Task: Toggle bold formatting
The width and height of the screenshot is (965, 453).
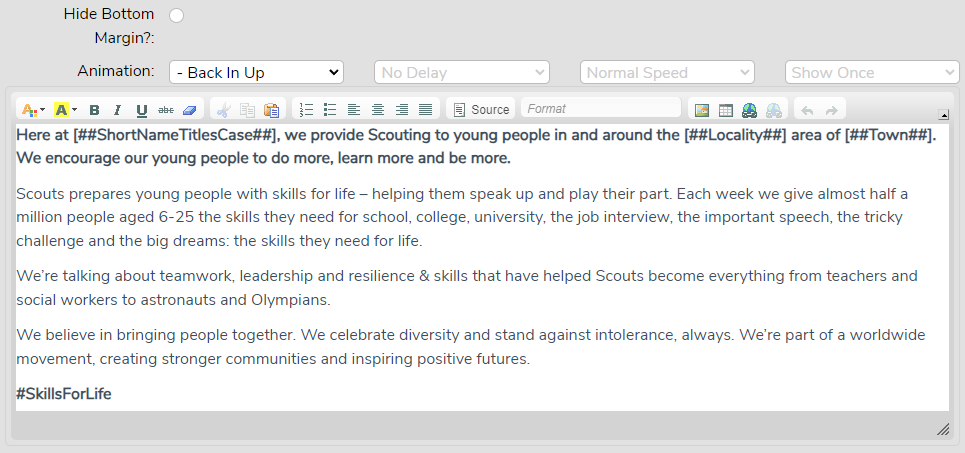Action: [x=94, y=110]
